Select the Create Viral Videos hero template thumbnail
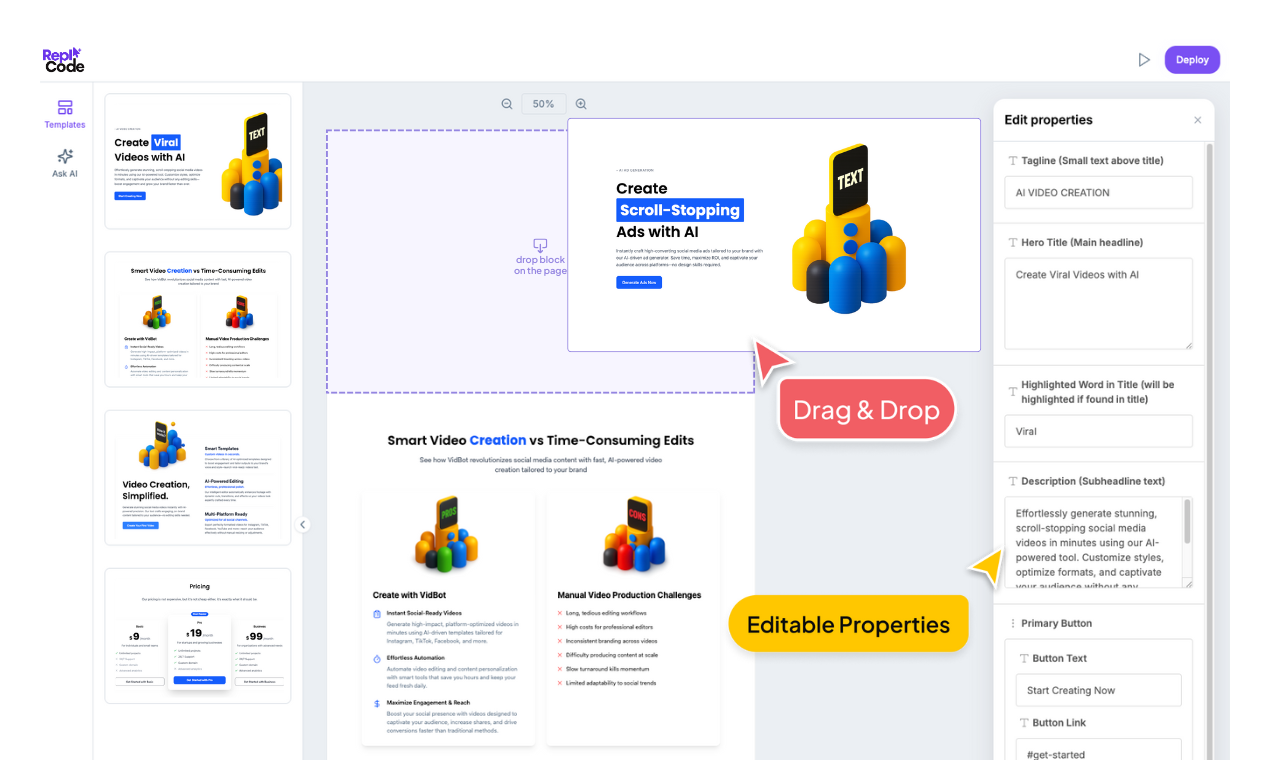This screenshot has height=760, width=1270. (198, 161)
